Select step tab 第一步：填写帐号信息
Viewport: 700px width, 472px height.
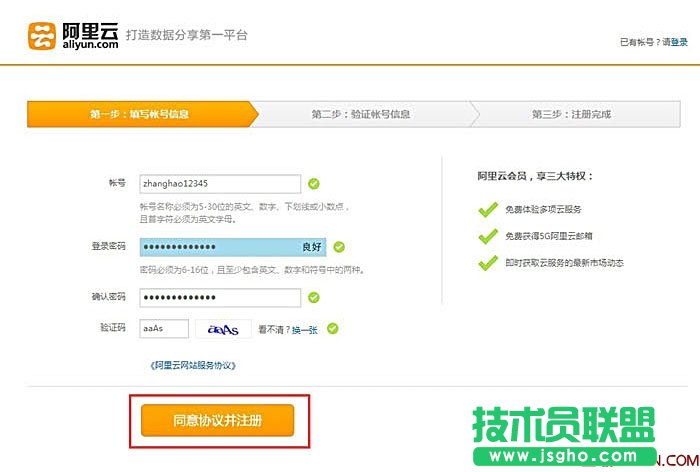click(x=139, y=114)
